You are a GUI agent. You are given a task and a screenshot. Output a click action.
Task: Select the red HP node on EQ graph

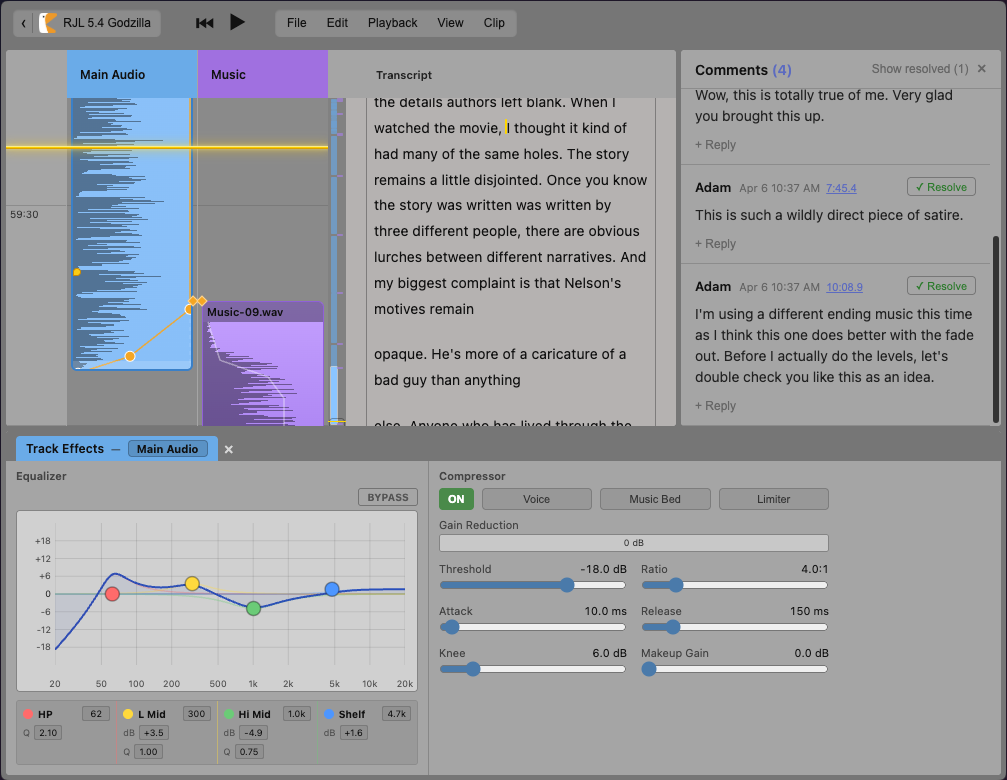coord(112,594)
